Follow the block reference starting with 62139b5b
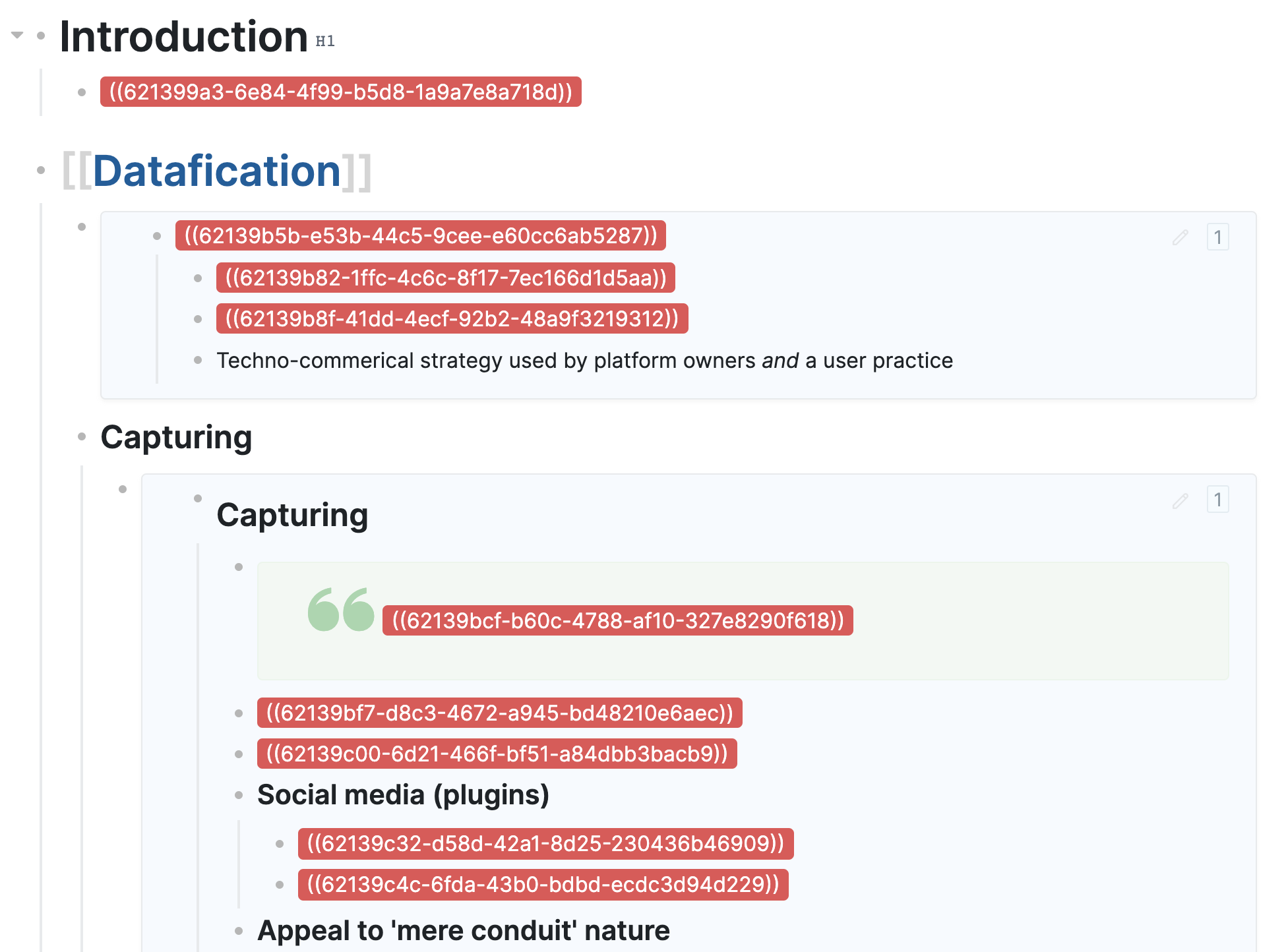This screenshot has height=952, width=1286. [419, 236]
